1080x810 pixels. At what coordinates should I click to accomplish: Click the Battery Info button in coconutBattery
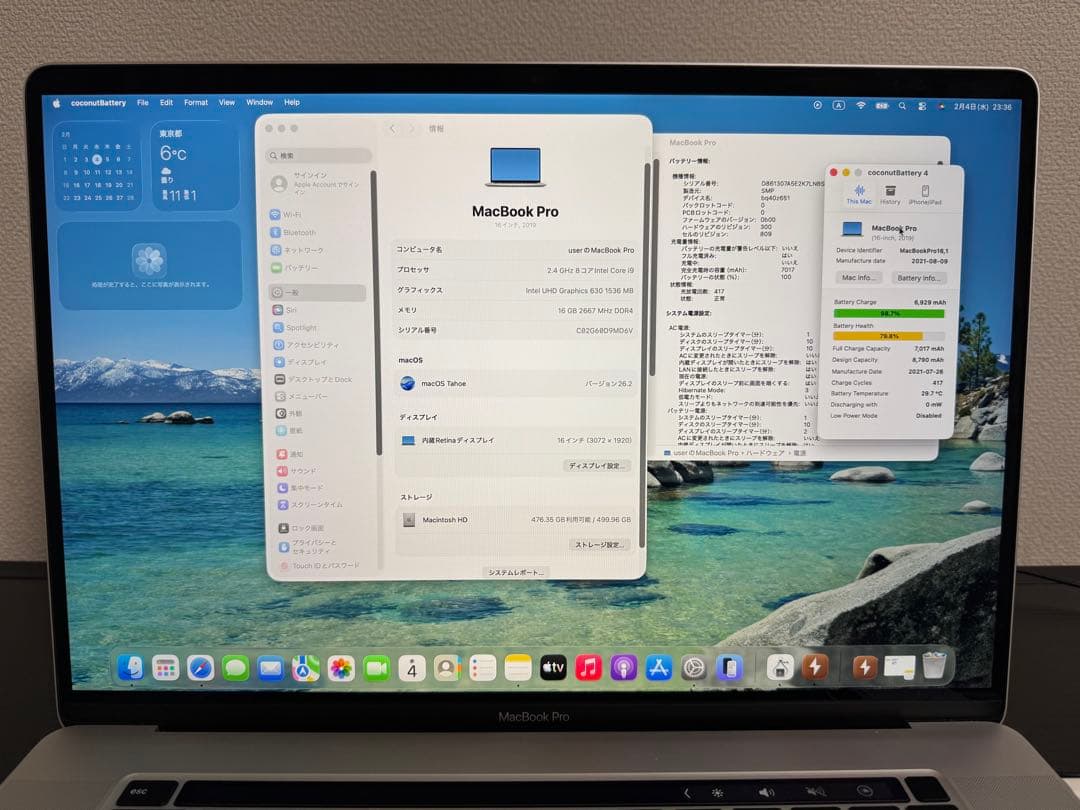click(x=919, y=278)
